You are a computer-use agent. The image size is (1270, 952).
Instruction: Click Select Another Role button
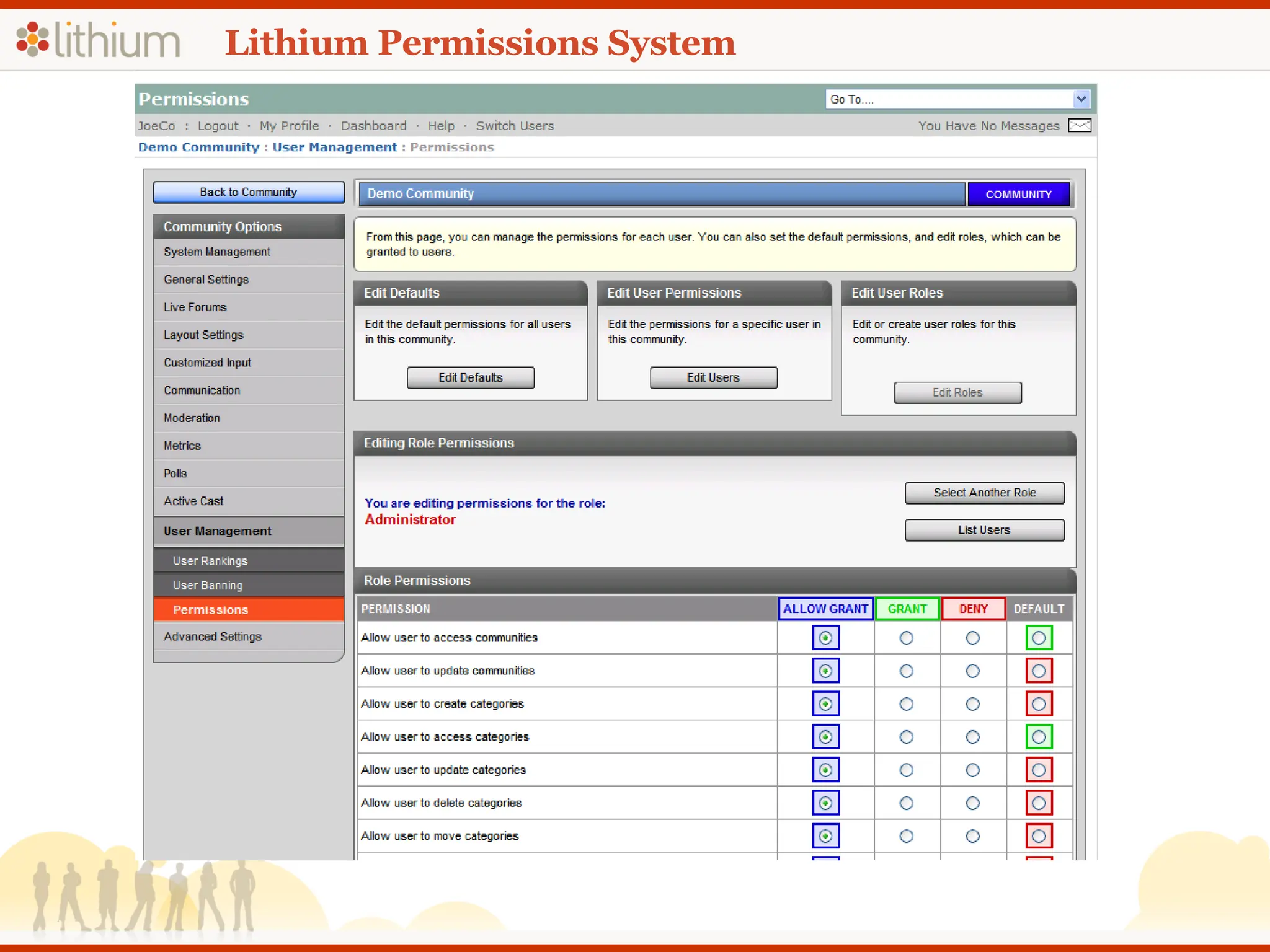pos(985,493)
